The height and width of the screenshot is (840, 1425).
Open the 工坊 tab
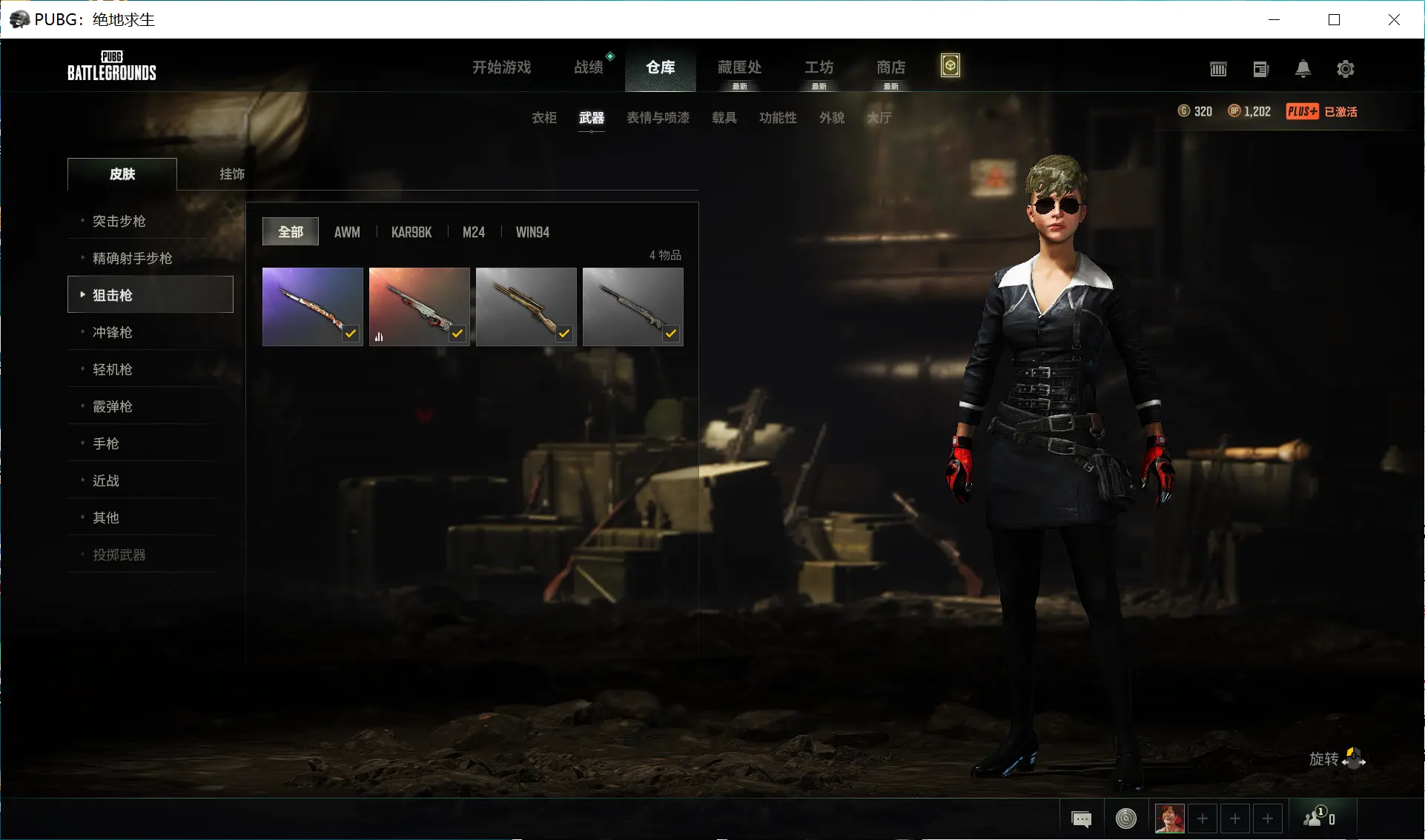[x=819, y=67]
